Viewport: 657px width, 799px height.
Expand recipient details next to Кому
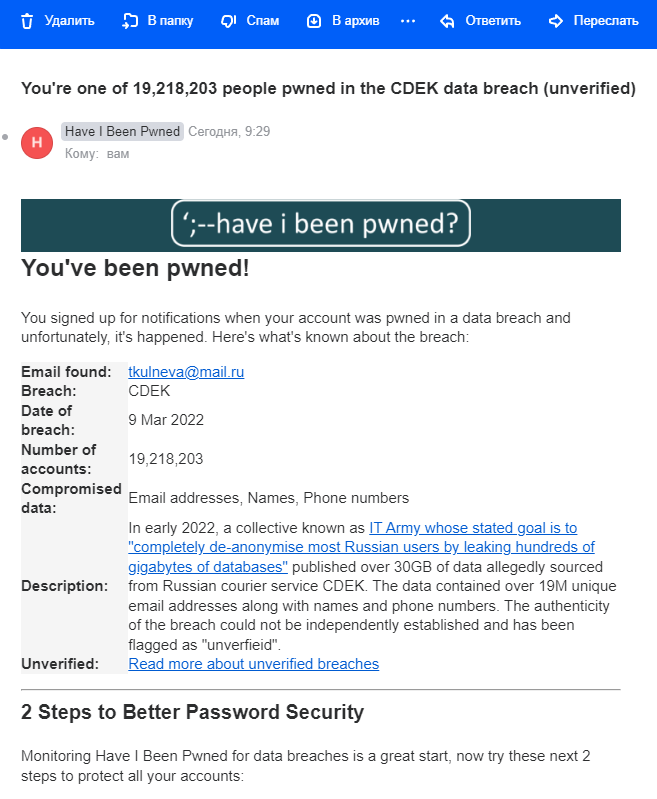pos(118,154)
